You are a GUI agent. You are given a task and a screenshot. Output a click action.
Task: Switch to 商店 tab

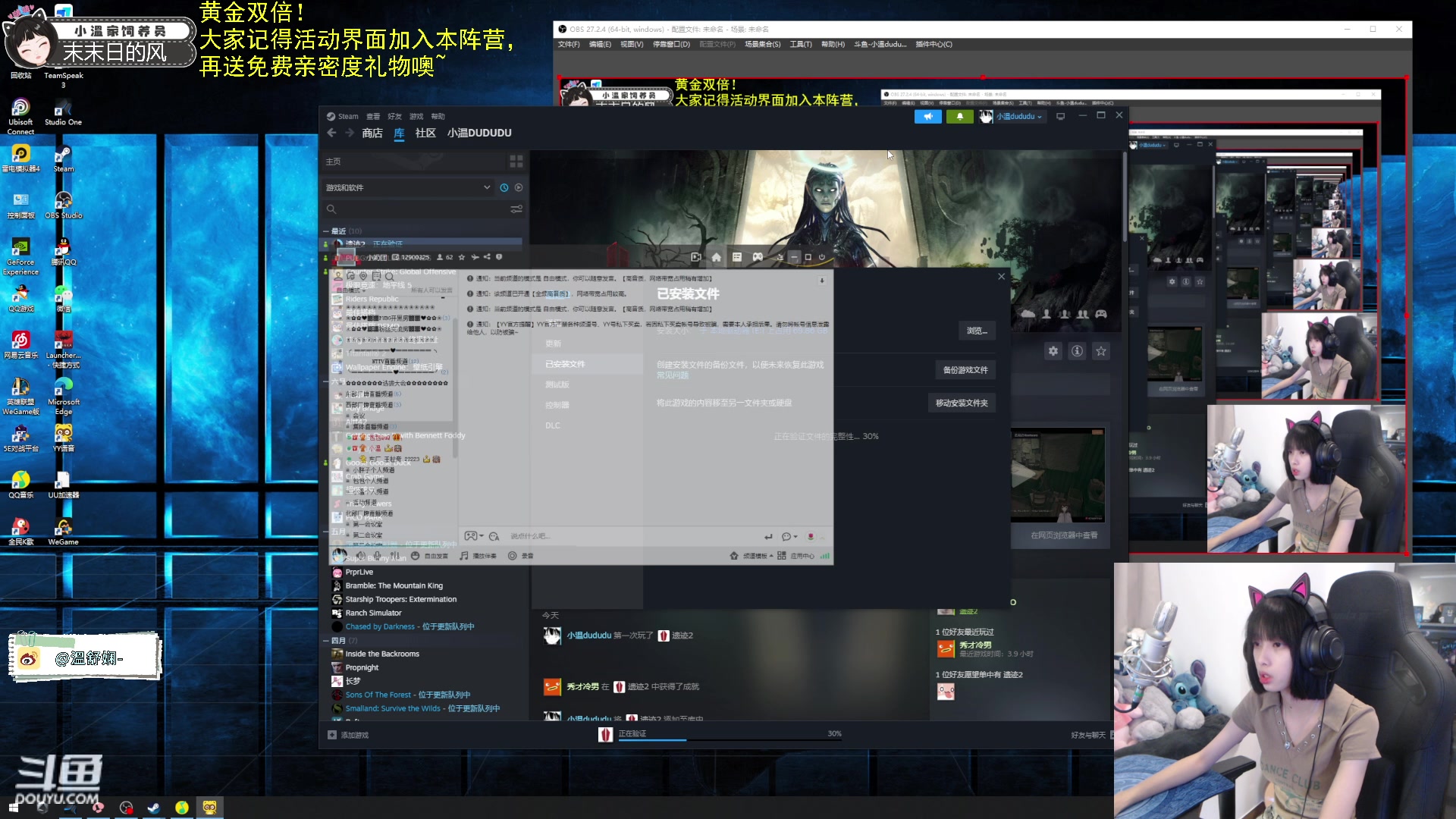tap(372, 133)
